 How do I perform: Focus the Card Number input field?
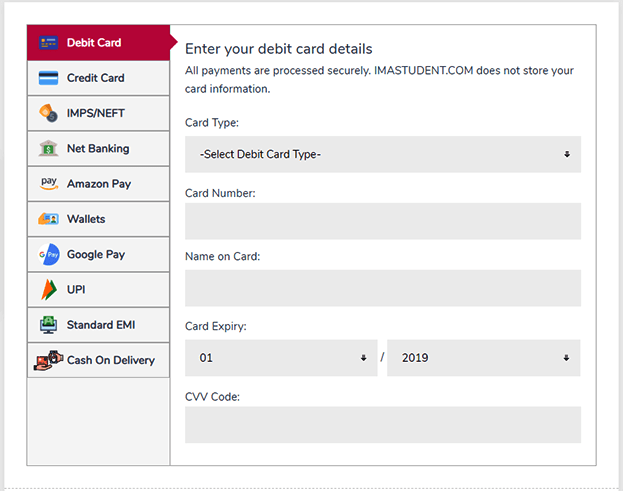(x=383, y=221)
